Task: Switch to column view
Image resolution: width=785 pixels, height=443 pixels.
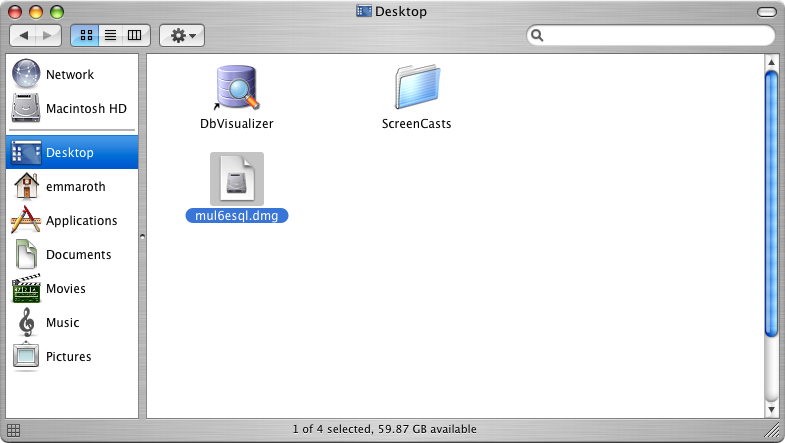Action: click(x=136, y=36)
